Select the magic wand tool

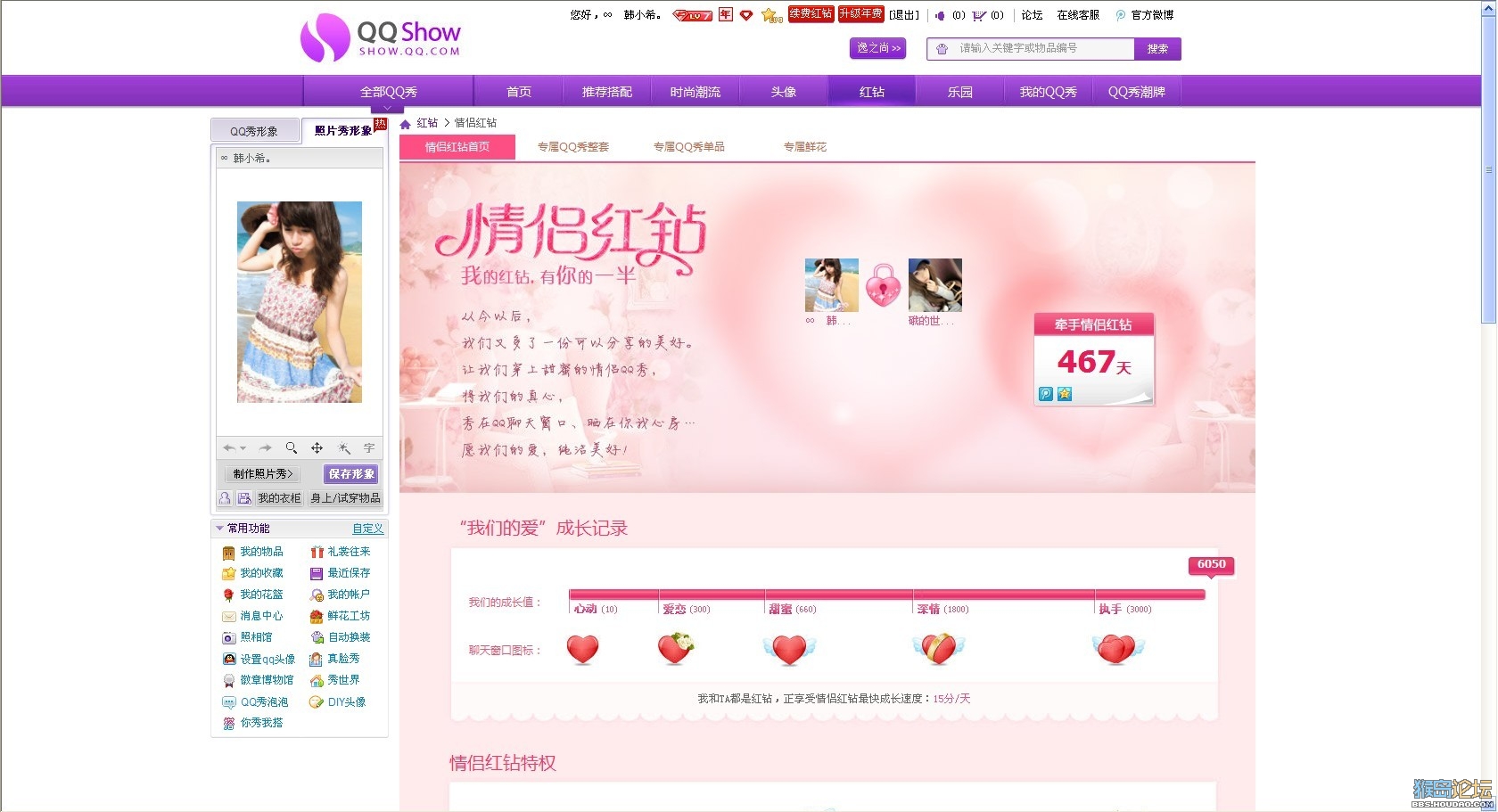tap(343, 448)
